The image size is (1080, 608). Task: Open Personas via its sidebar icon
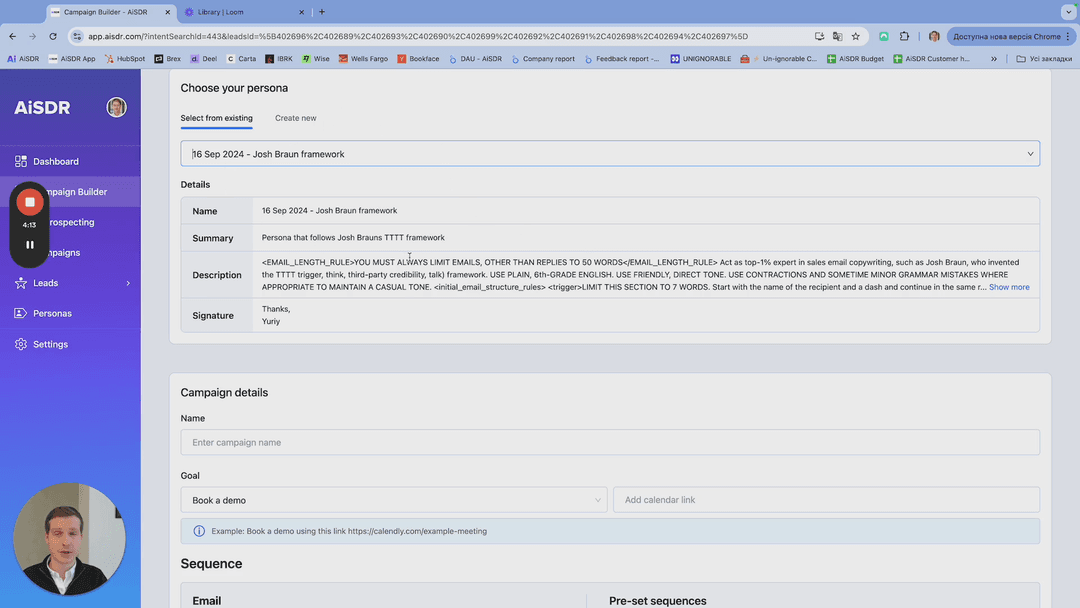click(21, 313)
